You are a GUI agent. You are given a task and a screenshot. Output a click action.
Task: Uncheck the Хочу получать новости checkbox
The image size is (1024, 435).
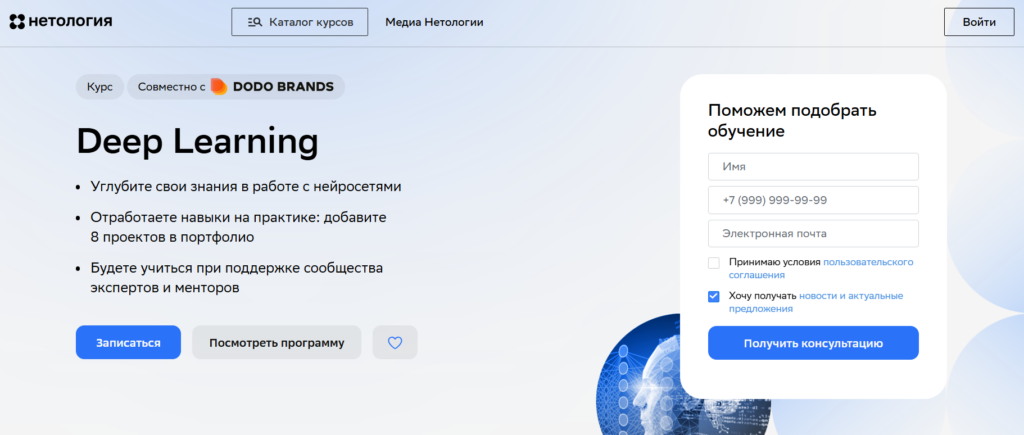(x=714, y=297)
